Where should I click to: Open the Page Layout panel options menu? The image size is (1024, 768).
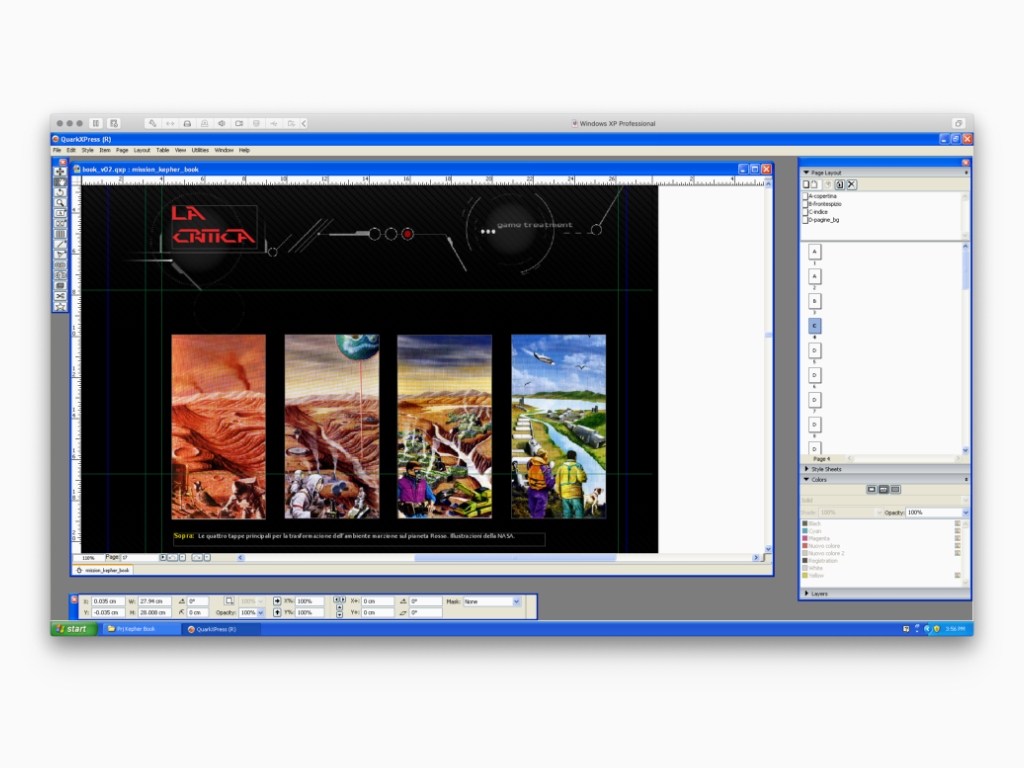966,172
